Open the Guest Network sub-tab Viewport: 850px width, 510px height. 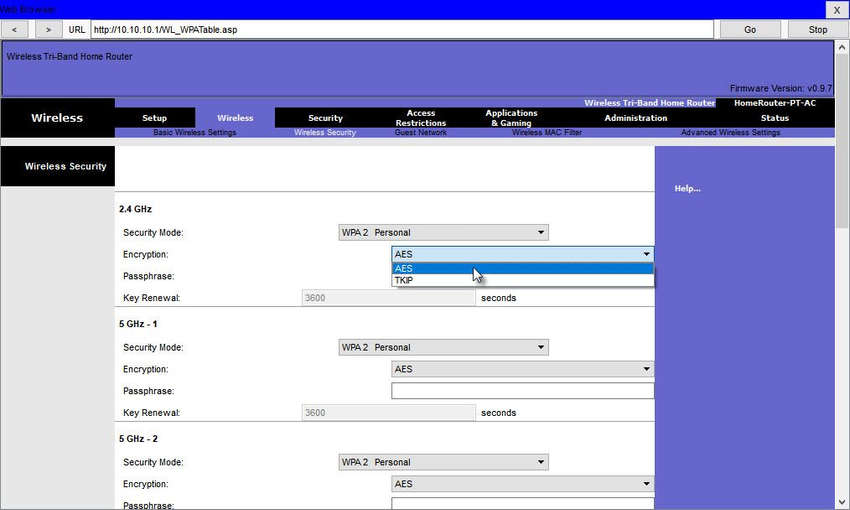pos(421,132)
